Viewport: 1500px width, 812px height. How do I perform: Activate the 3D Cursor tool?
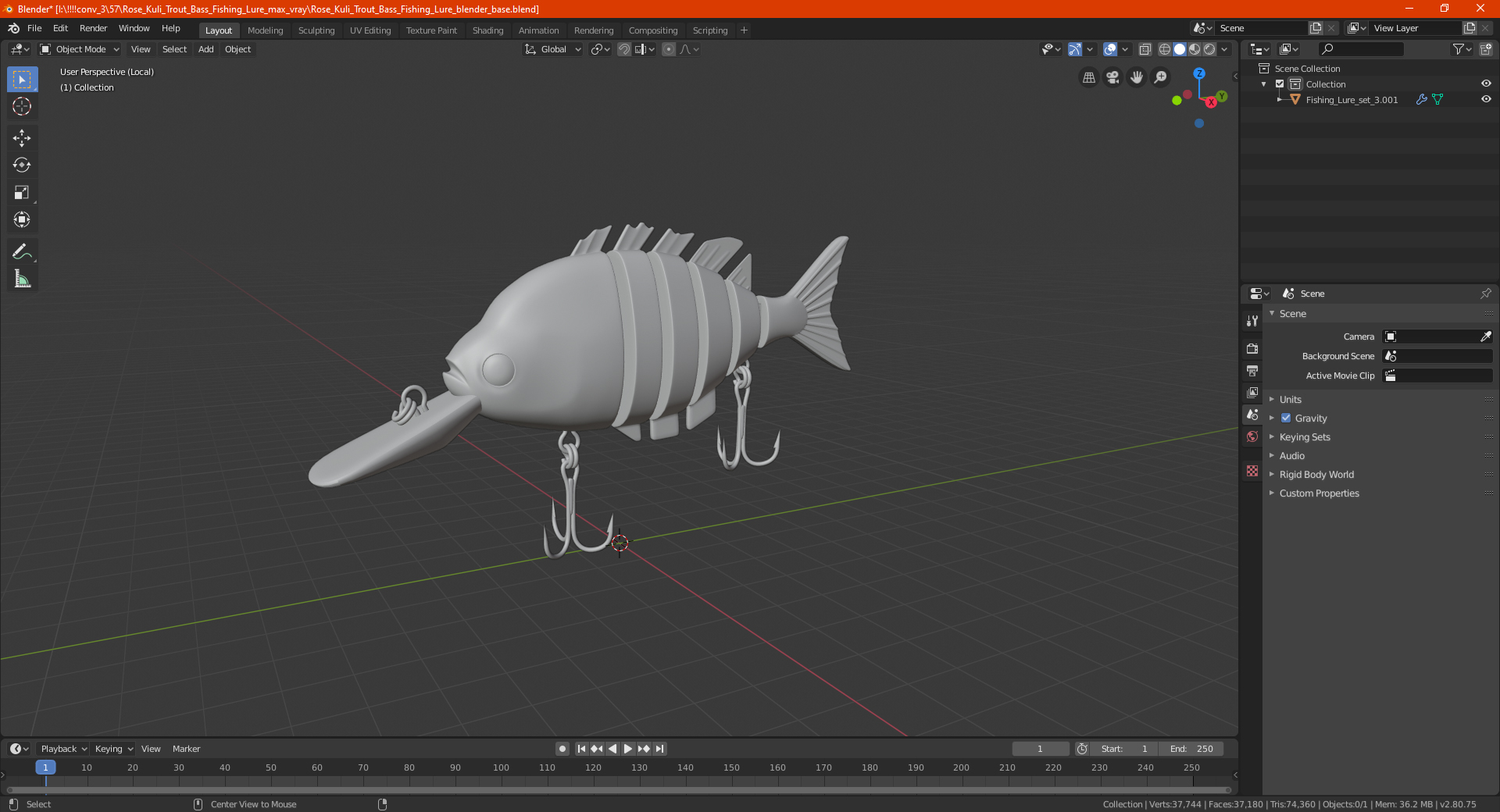22,107
